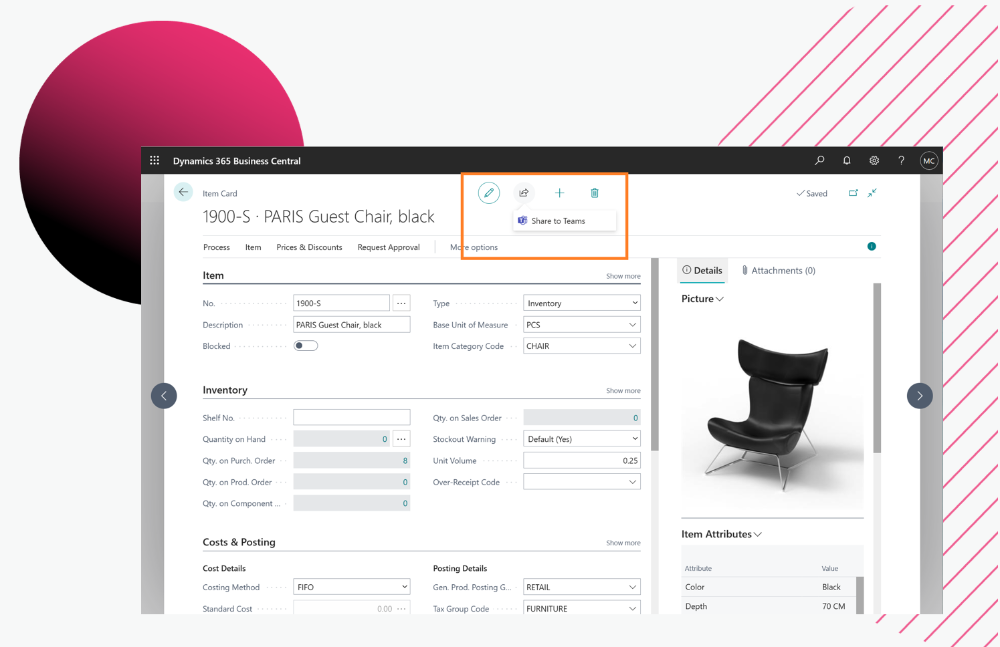Viewport: 1000px width, 647px height.
Task: Click the Costs & Posting heading
Action: tap(239, 542)
